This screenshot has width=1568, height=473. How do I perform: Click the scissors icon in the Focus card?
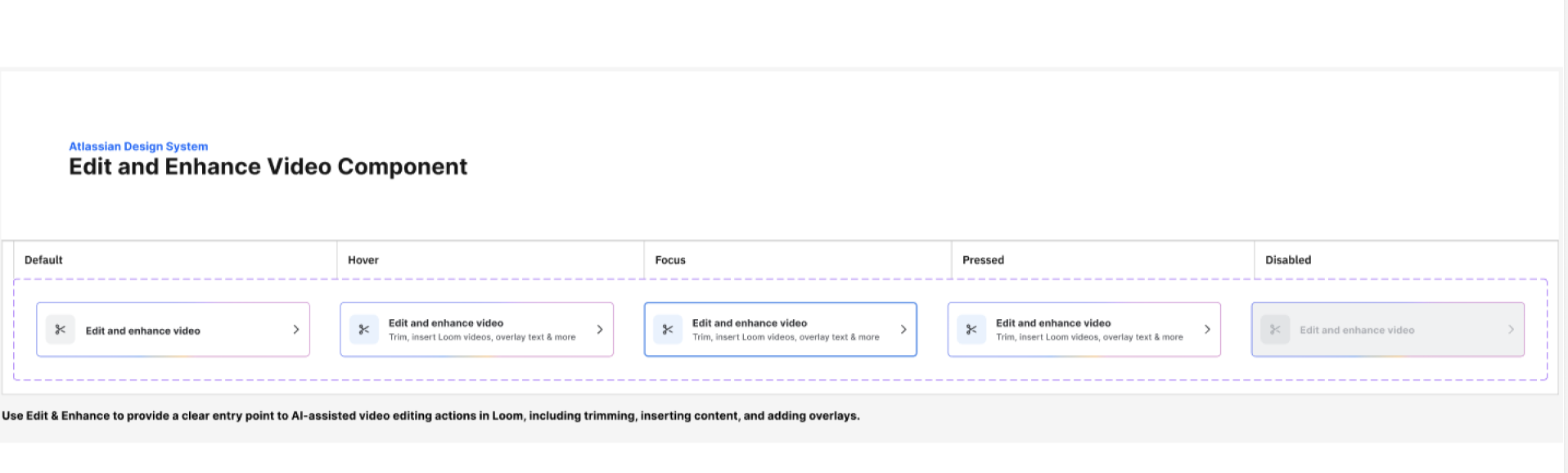pyautogui.click(x=668, y=330)
